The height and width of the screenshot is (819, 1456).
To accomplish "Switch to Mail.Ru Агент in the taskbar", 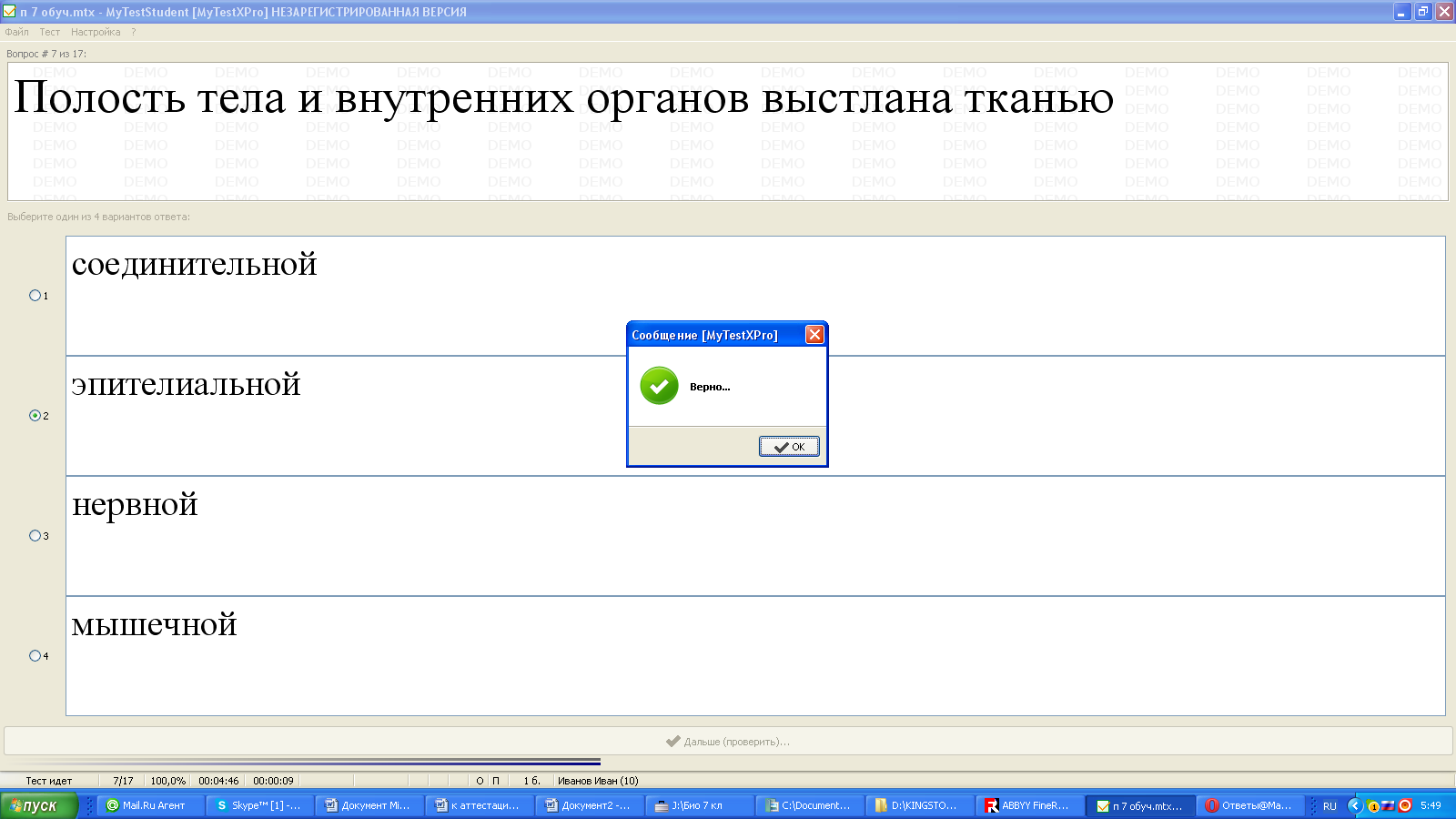I will pos(152,805).
